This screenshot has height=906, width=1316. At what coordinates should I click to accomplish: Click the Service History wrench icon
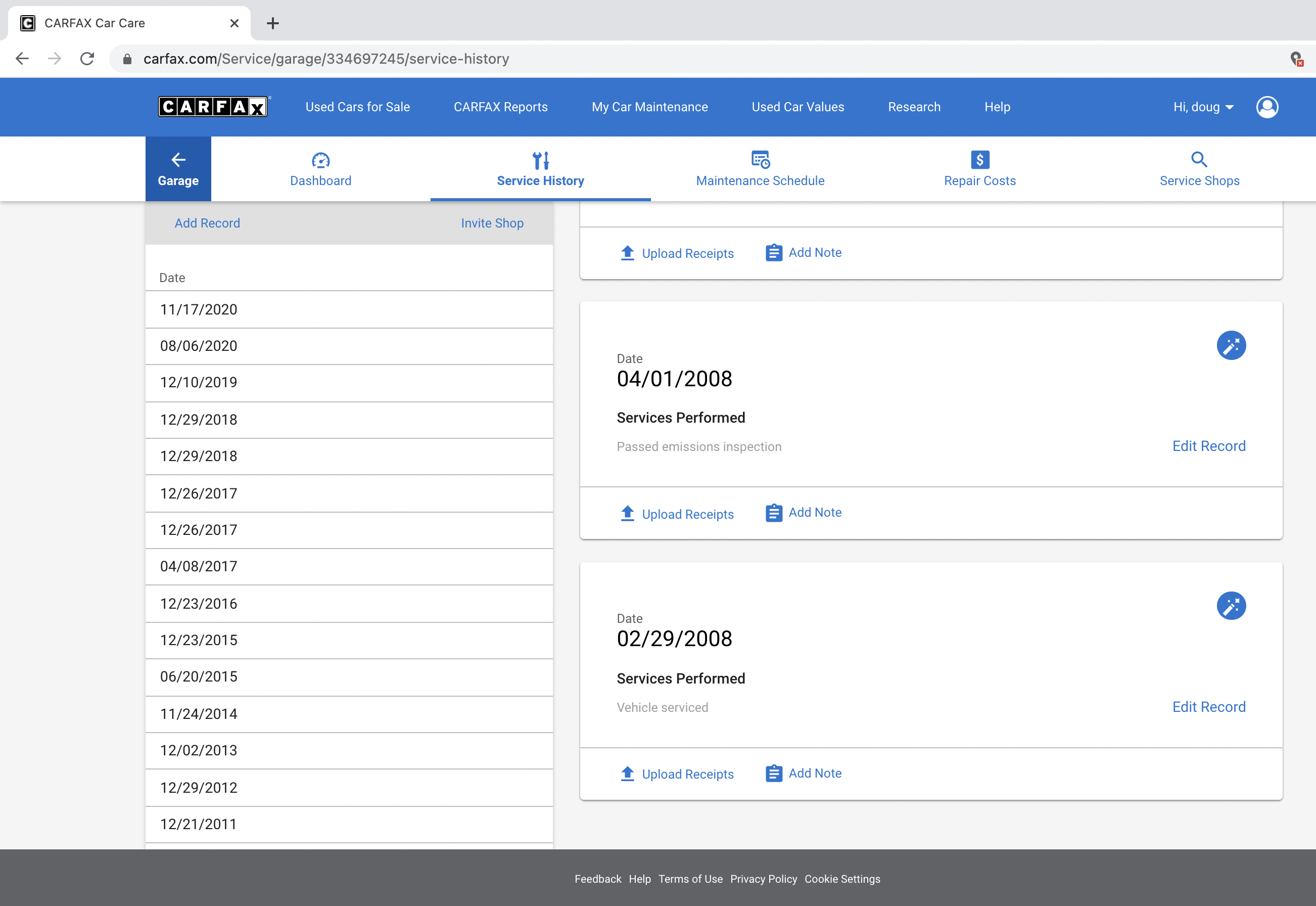point(541,161)
